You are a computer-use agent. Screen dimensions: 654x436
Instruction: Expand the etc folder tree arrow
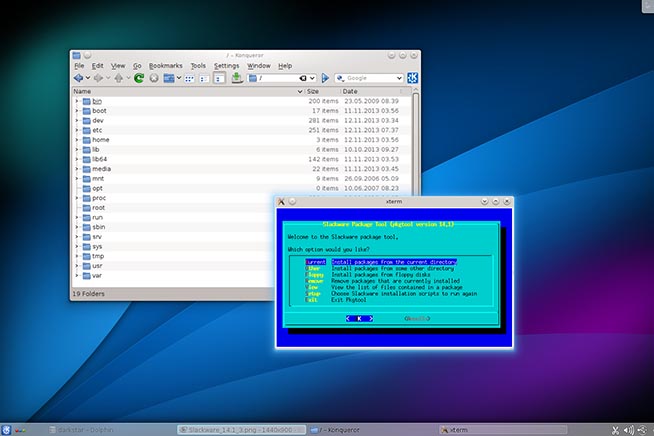pos(77,130)
